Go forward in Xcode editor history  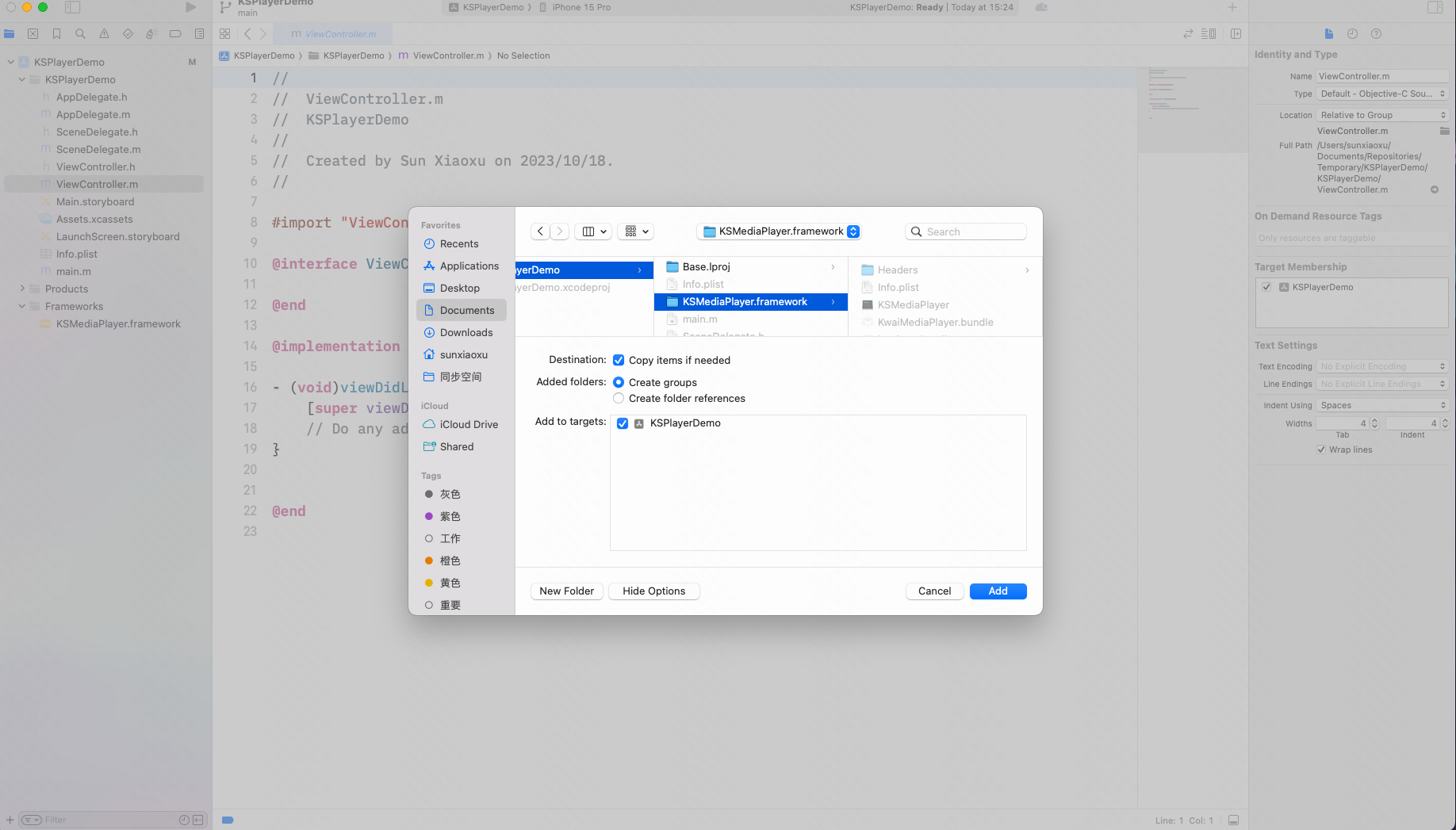coord(263,34)
